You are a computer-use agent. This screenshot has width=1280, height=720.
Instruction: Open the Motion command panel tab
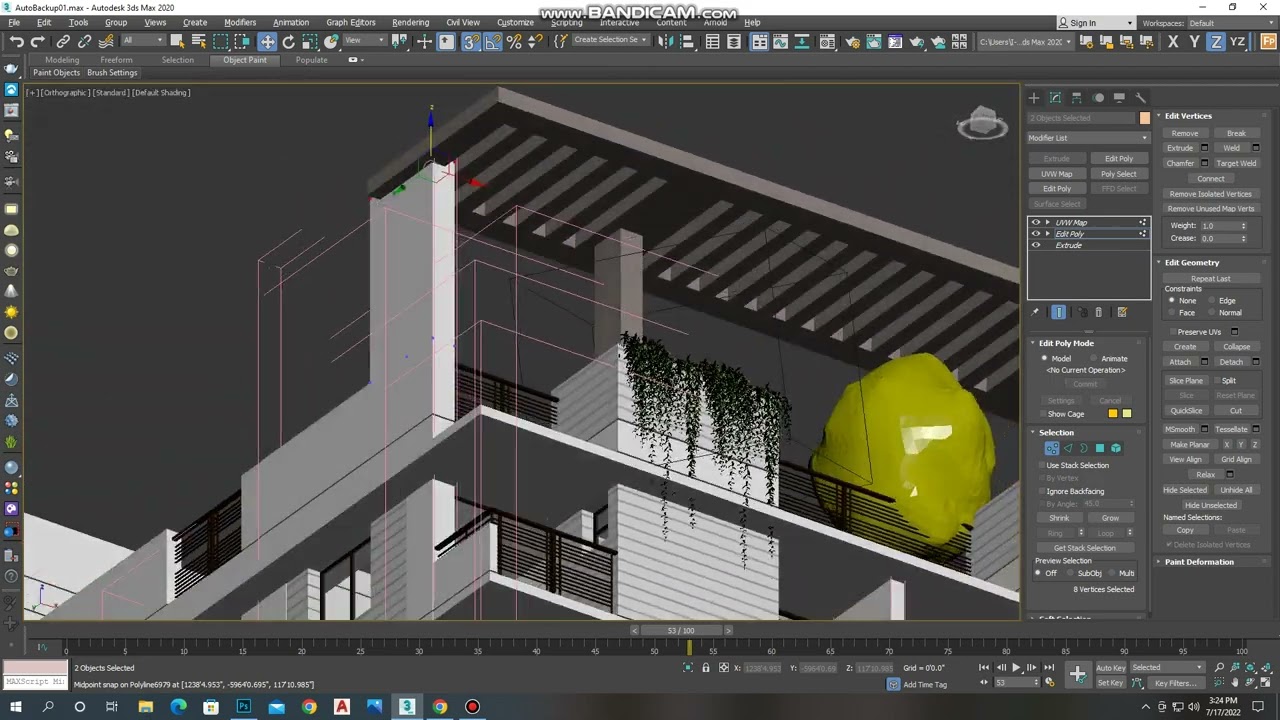click(1098, 98)
